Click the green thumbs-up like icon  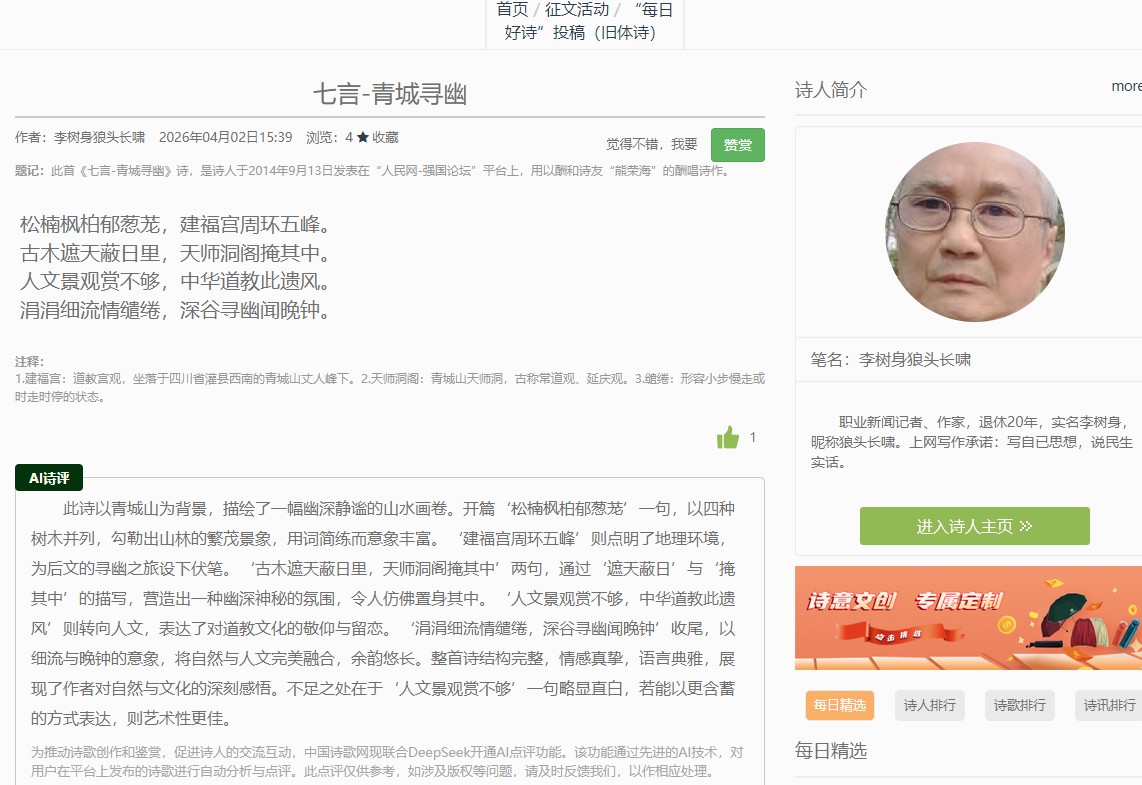[727, 437]
